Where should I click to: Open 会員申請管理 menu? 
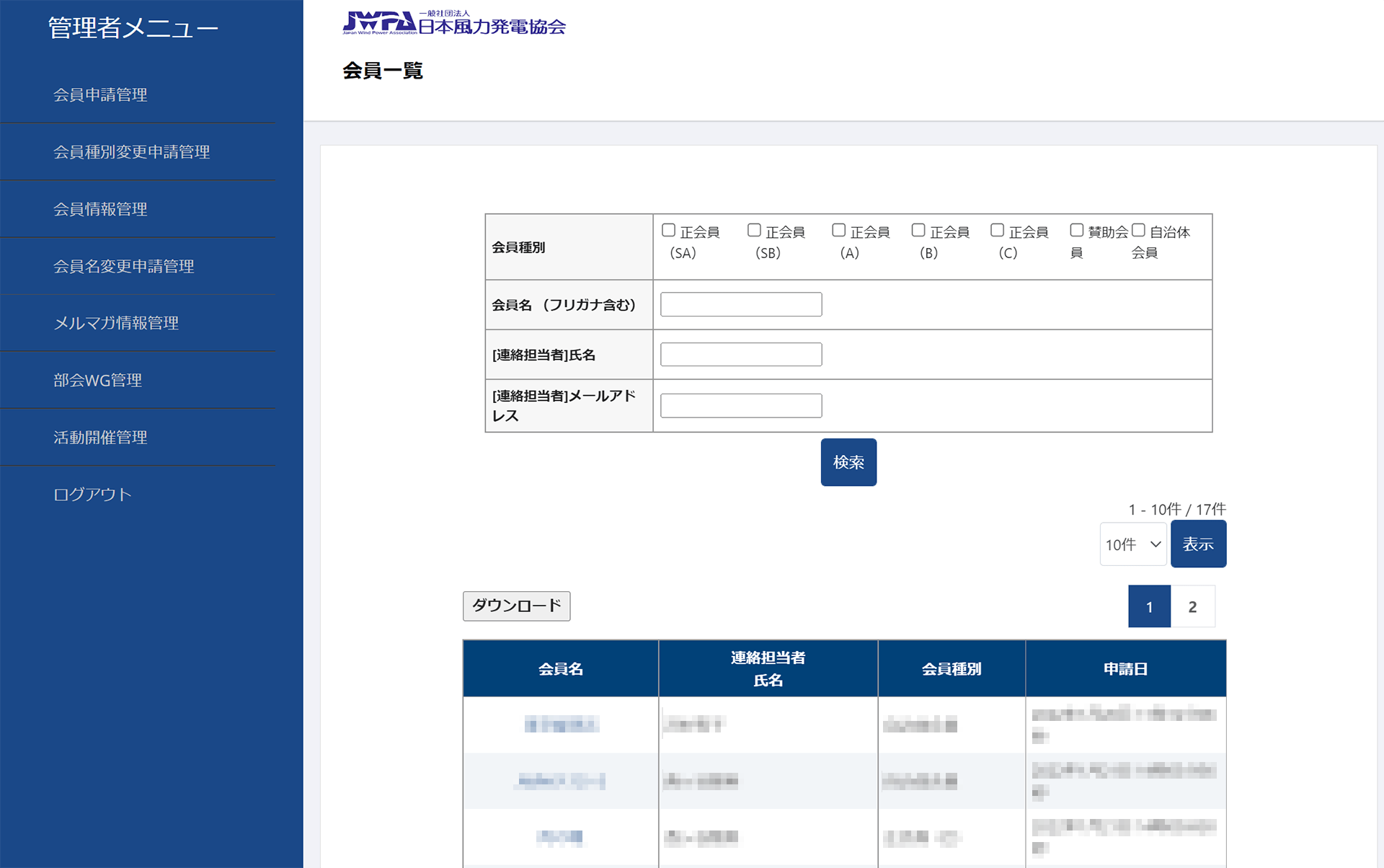coord(100,94)
